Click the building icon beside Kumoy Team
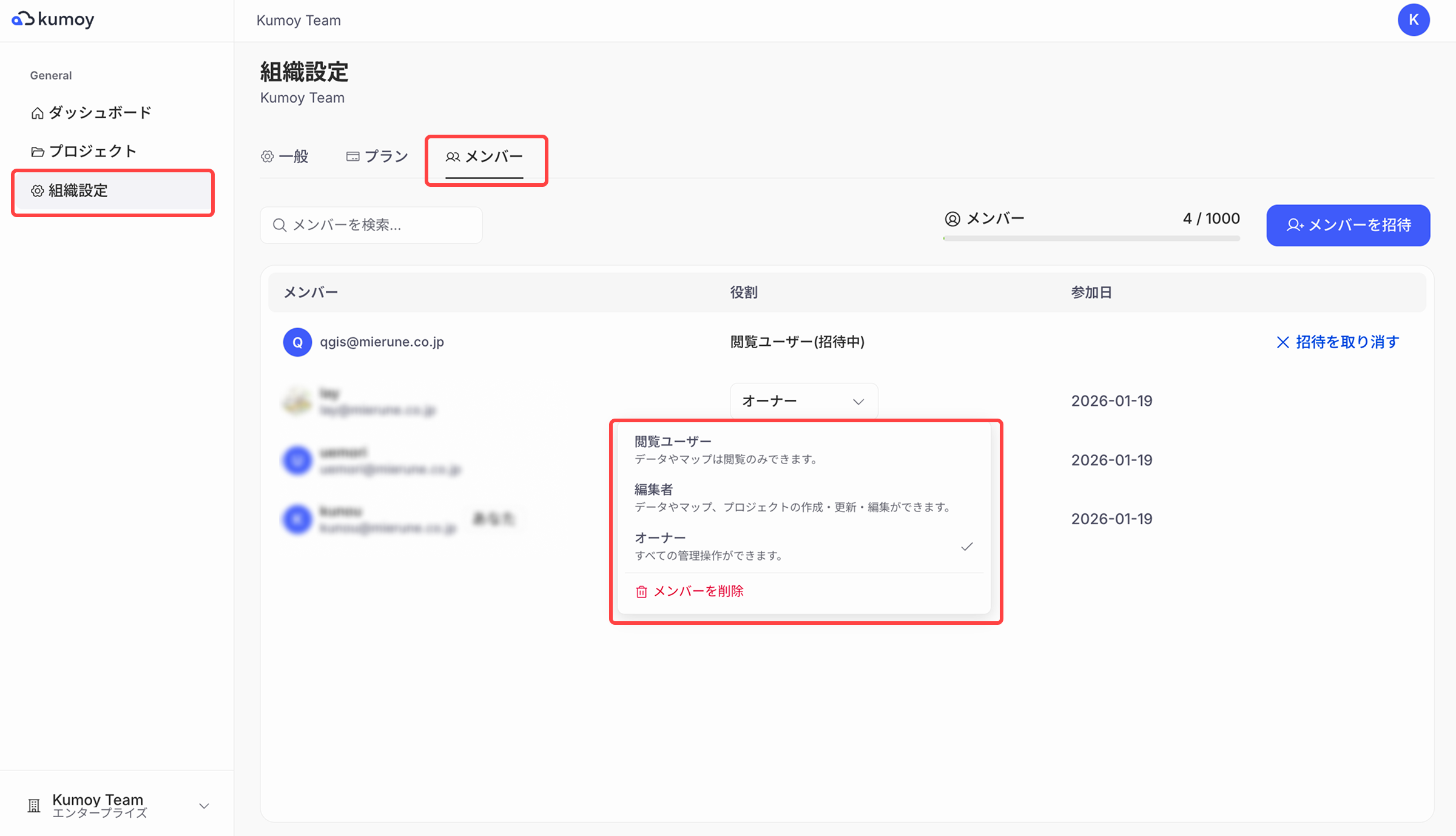This screenshot has height=836, width=1456. pos(34,806)
